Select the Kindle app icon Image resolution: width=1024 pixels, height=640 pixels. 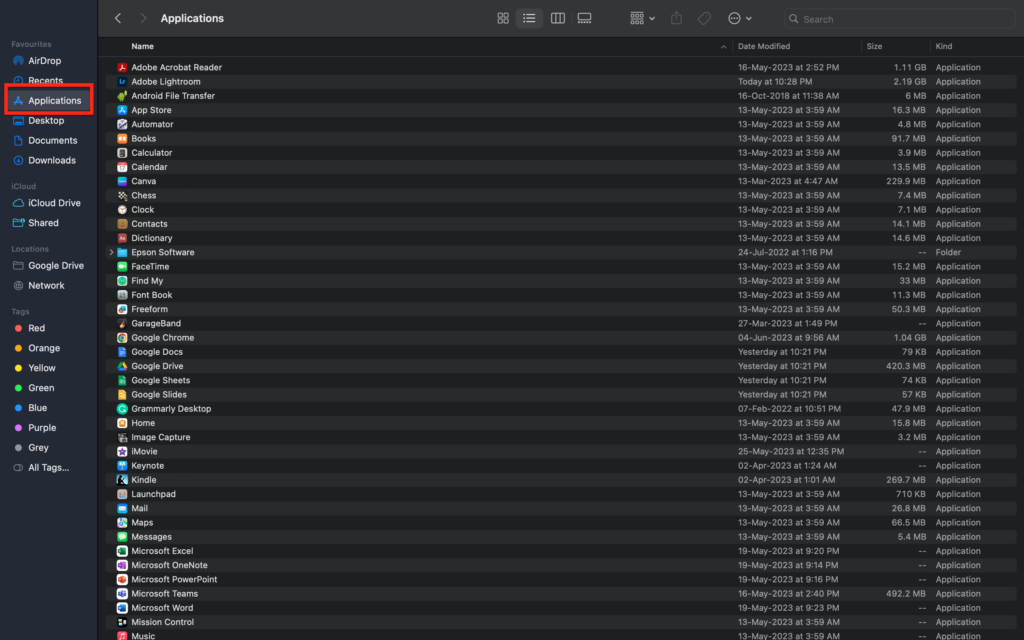pos(122,480)
